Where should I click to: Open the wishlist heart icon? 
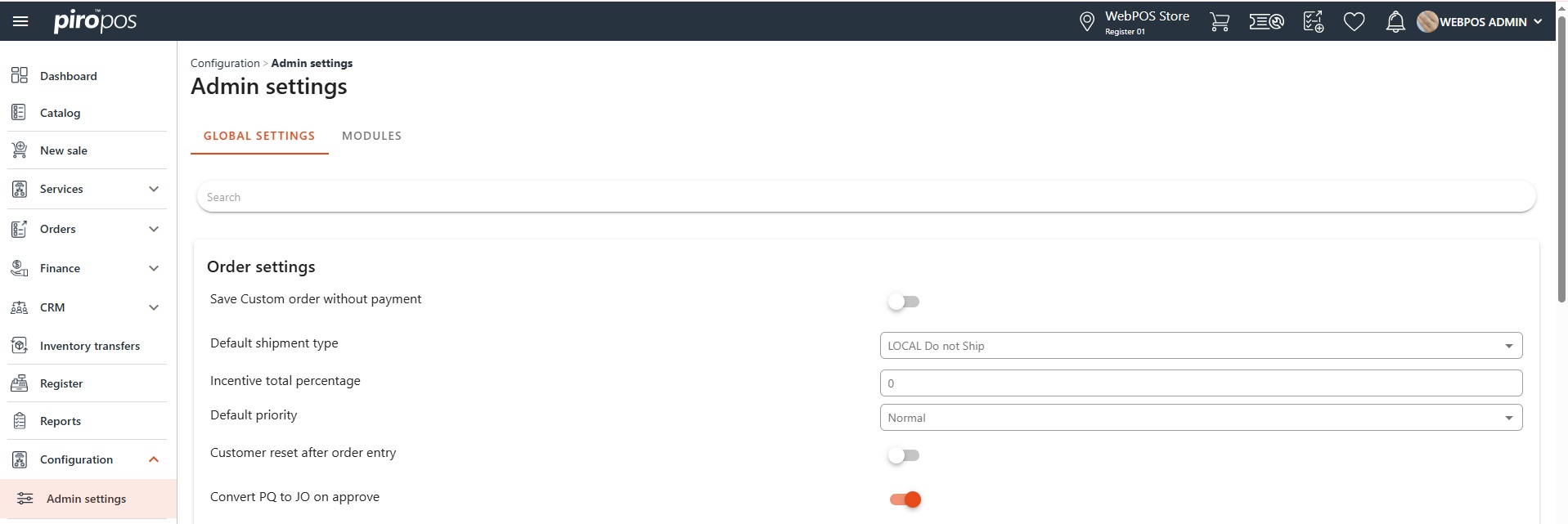[1354, 22]
